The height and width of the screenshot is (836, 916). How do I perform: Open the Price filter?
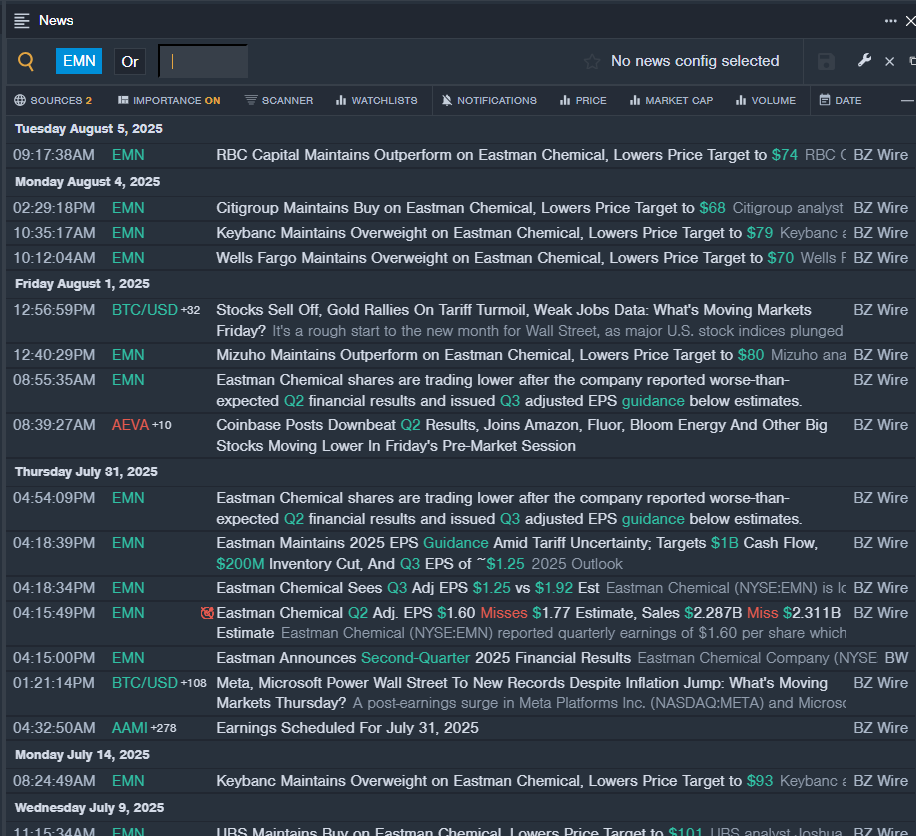583,100
